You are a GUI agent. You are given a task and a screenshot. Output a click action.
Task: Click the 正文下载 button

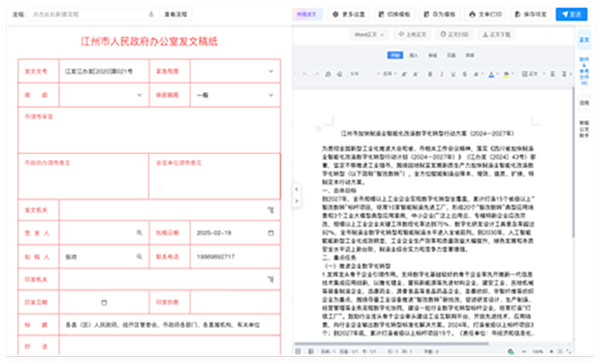(496, 34)
